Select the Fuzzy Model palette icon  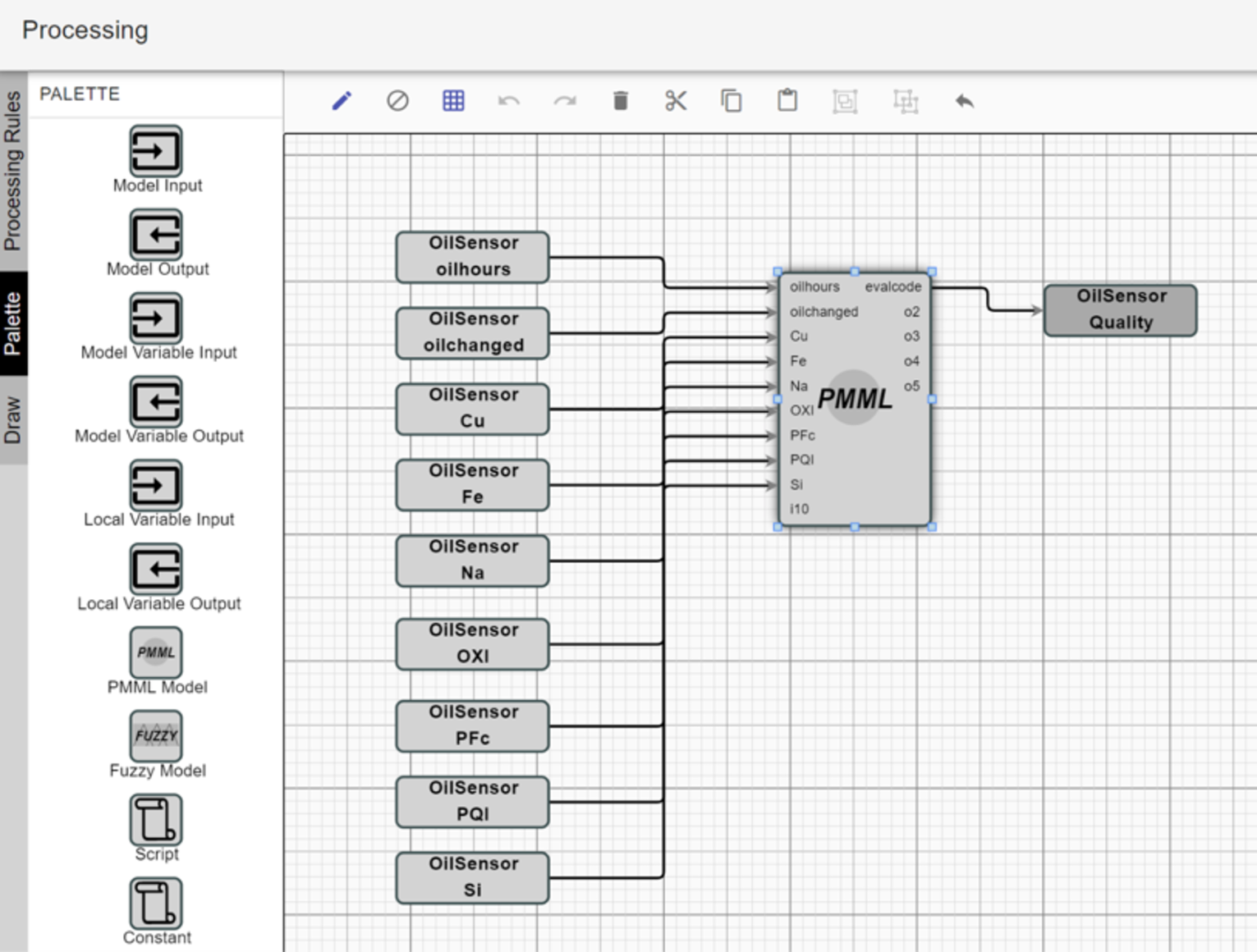(x=154, y=736)
